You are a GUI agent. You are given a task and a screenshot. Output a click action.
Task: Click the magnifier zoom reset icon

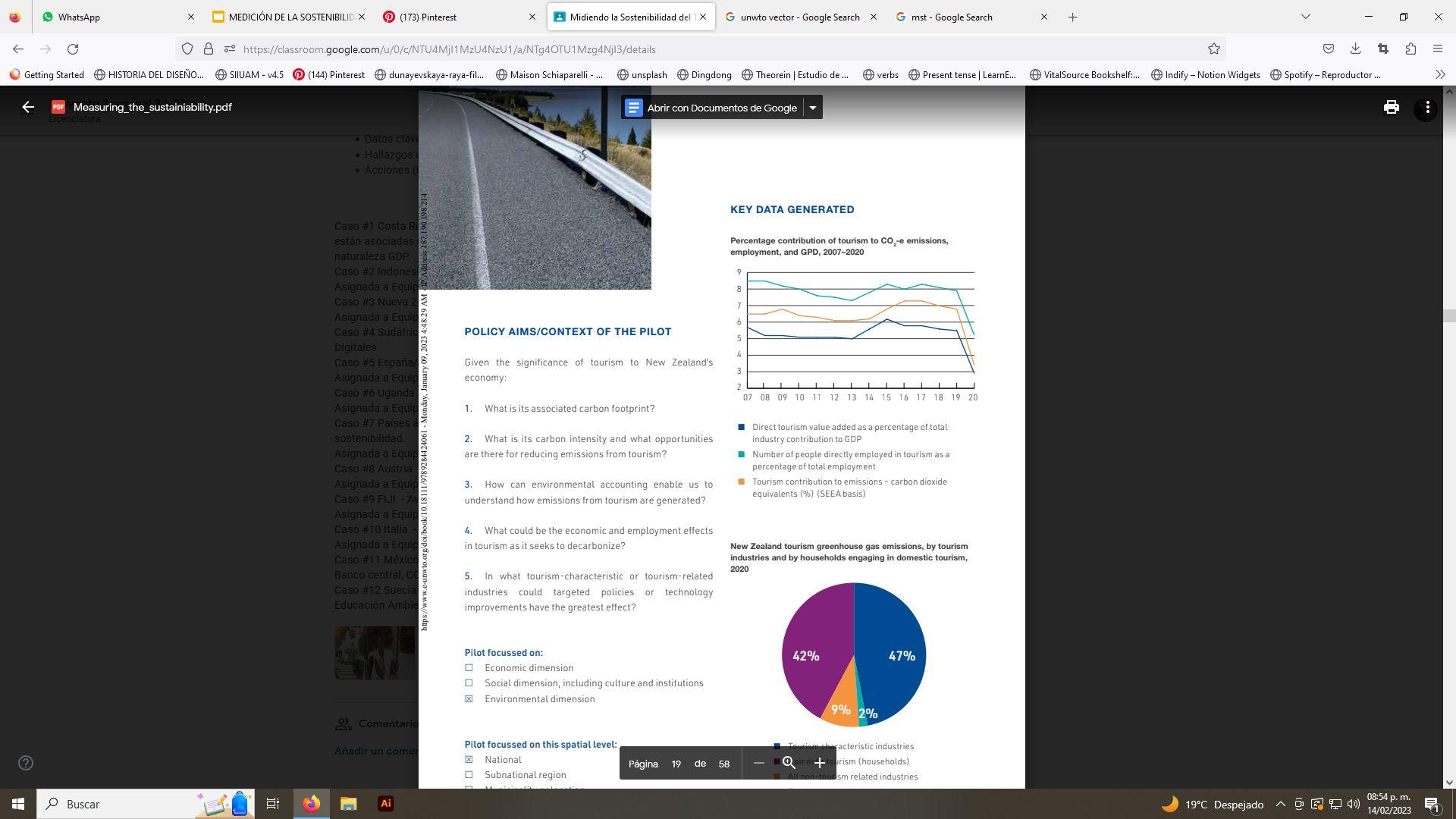pyautogui.click(x=789, y=764)
